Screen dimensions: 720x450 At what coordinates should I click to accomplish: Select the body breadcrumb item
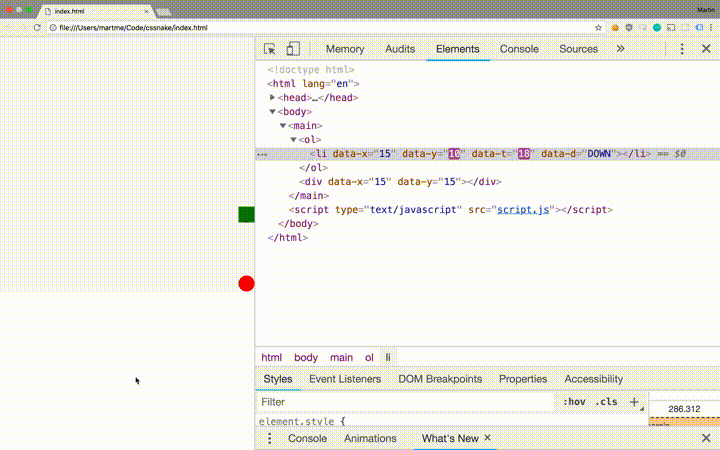(x=306, y=357)
